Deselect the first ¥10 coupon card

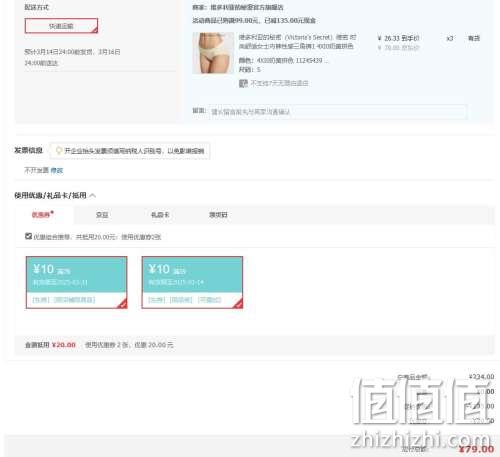click(x=76, y=282)
